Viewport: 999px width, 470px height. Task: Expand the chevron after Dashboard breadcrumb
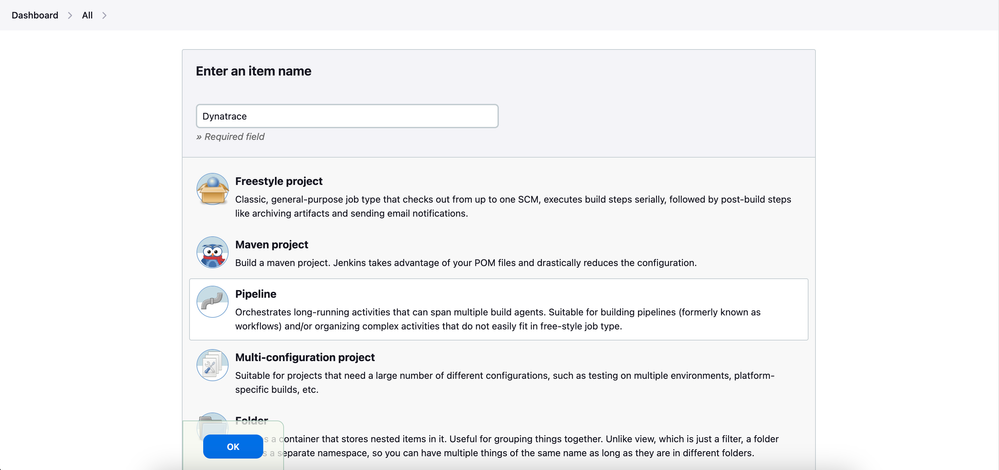(x=70, y=15)
